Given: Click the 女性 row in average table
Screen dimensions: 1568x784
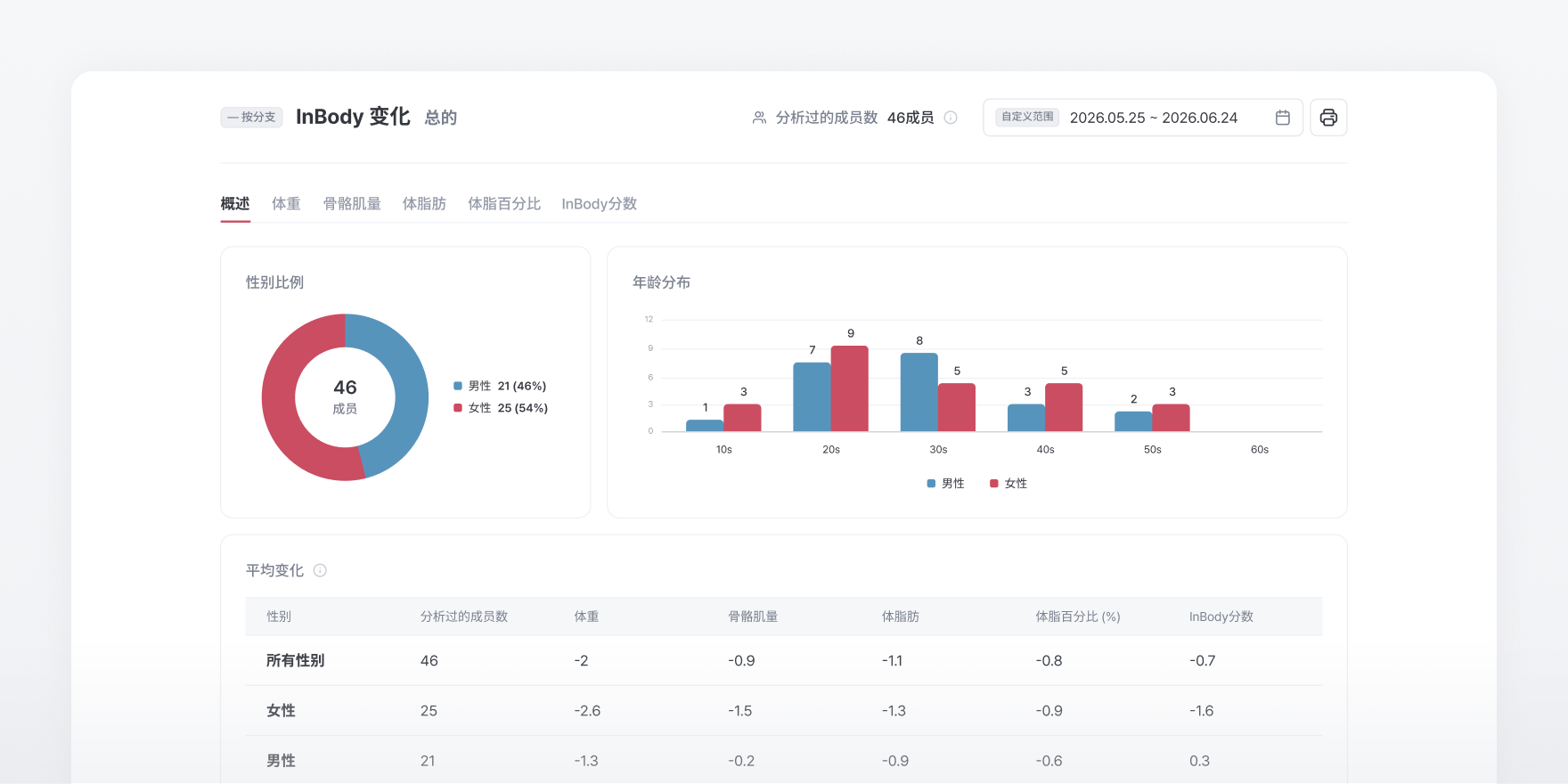Looking at the screenshot, I should 784,711.
